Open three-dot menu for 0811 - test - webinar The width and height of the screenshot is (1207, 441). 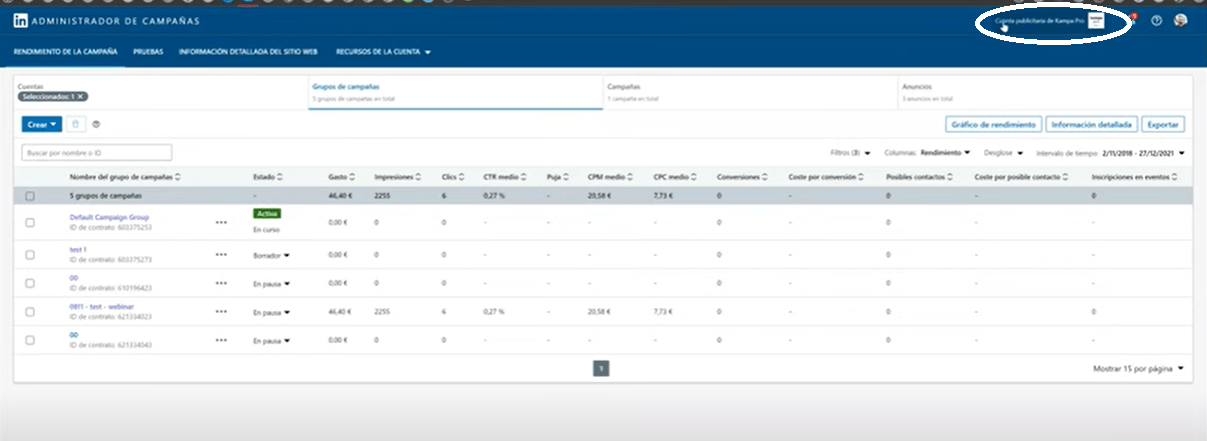221,312
